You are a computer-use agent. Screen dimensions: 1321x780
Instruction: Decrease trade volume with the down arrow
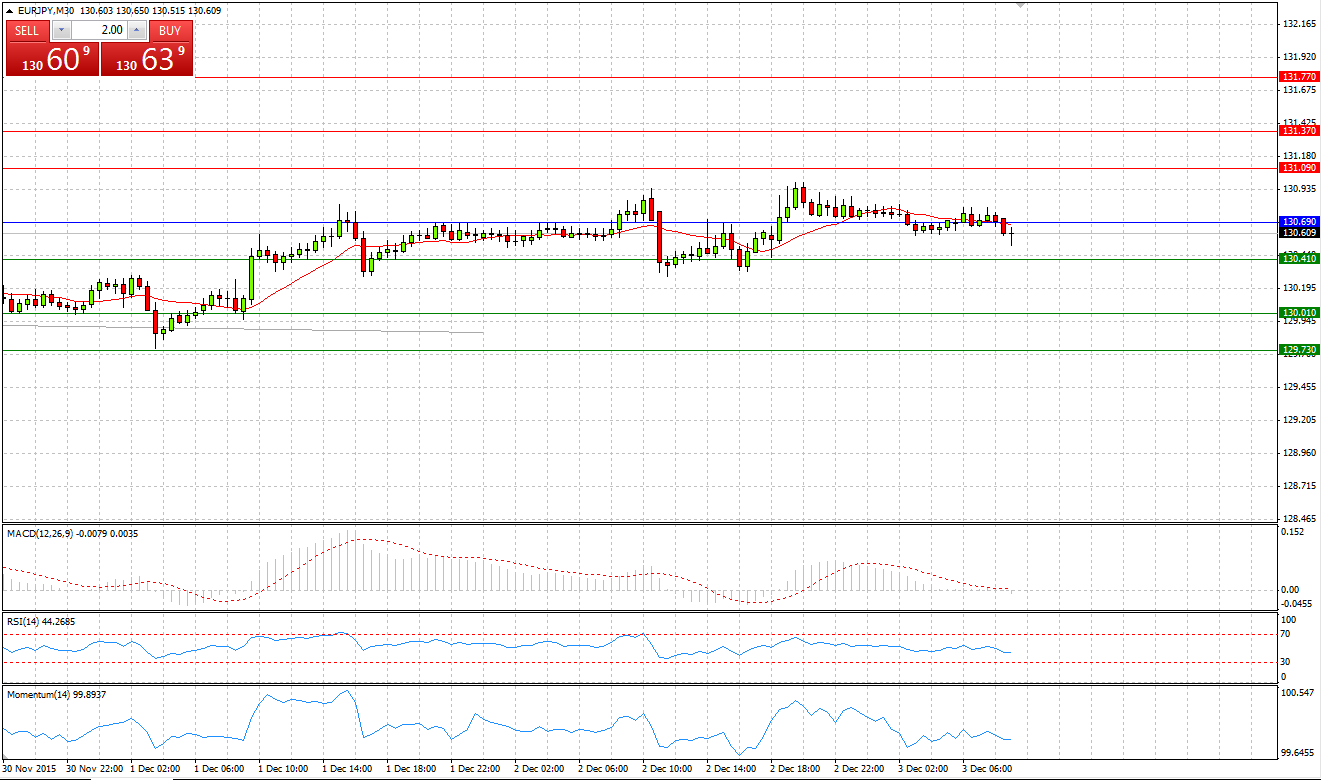point(60,30)
